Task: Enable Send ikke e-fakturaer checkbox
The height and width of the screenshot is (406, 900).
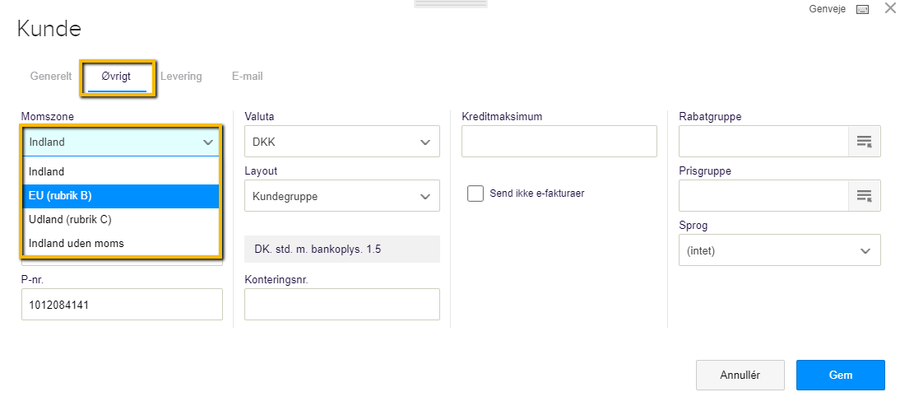Action: tap(475, 194)
